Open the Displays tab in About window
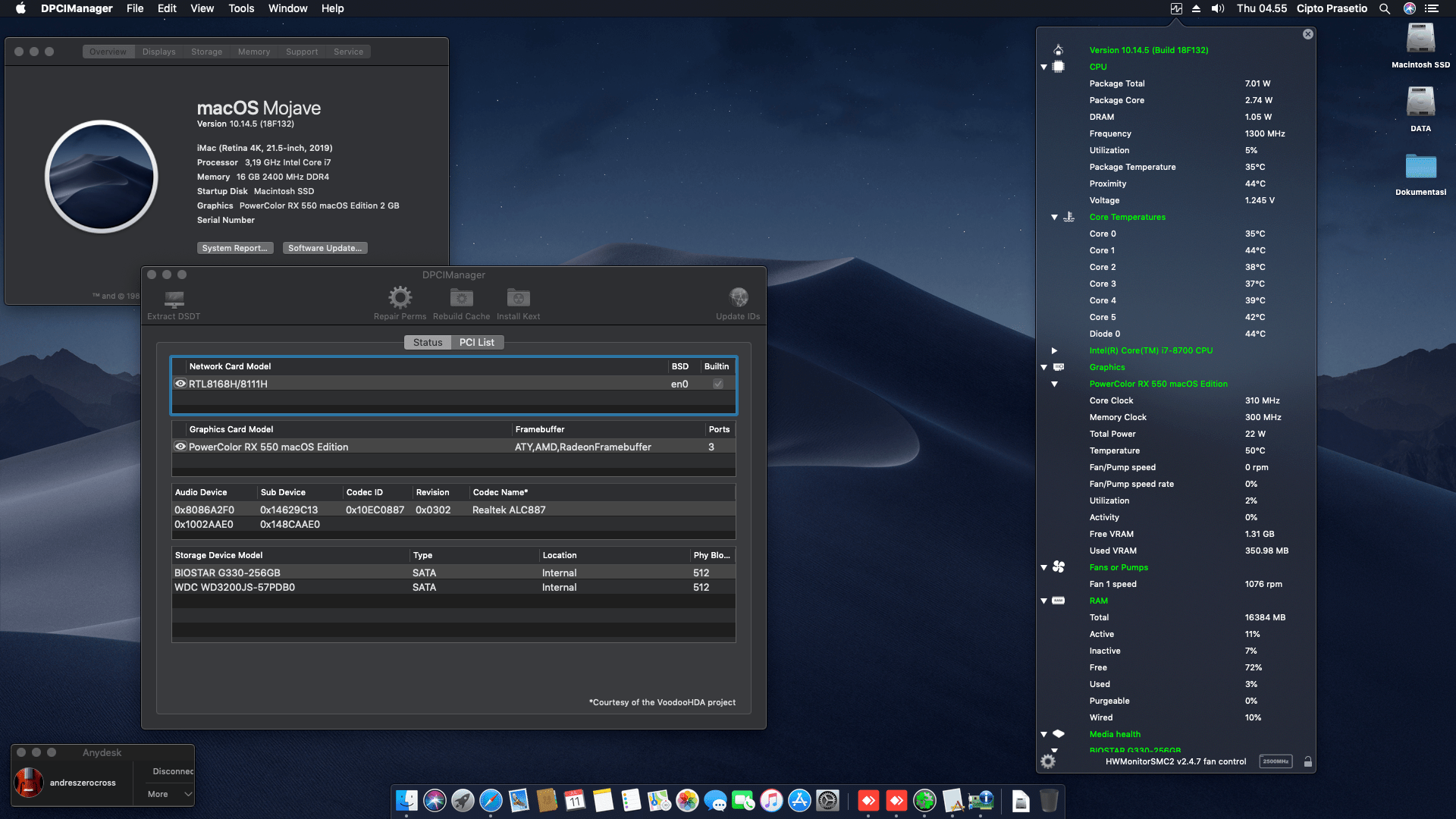 coord(158,51)
